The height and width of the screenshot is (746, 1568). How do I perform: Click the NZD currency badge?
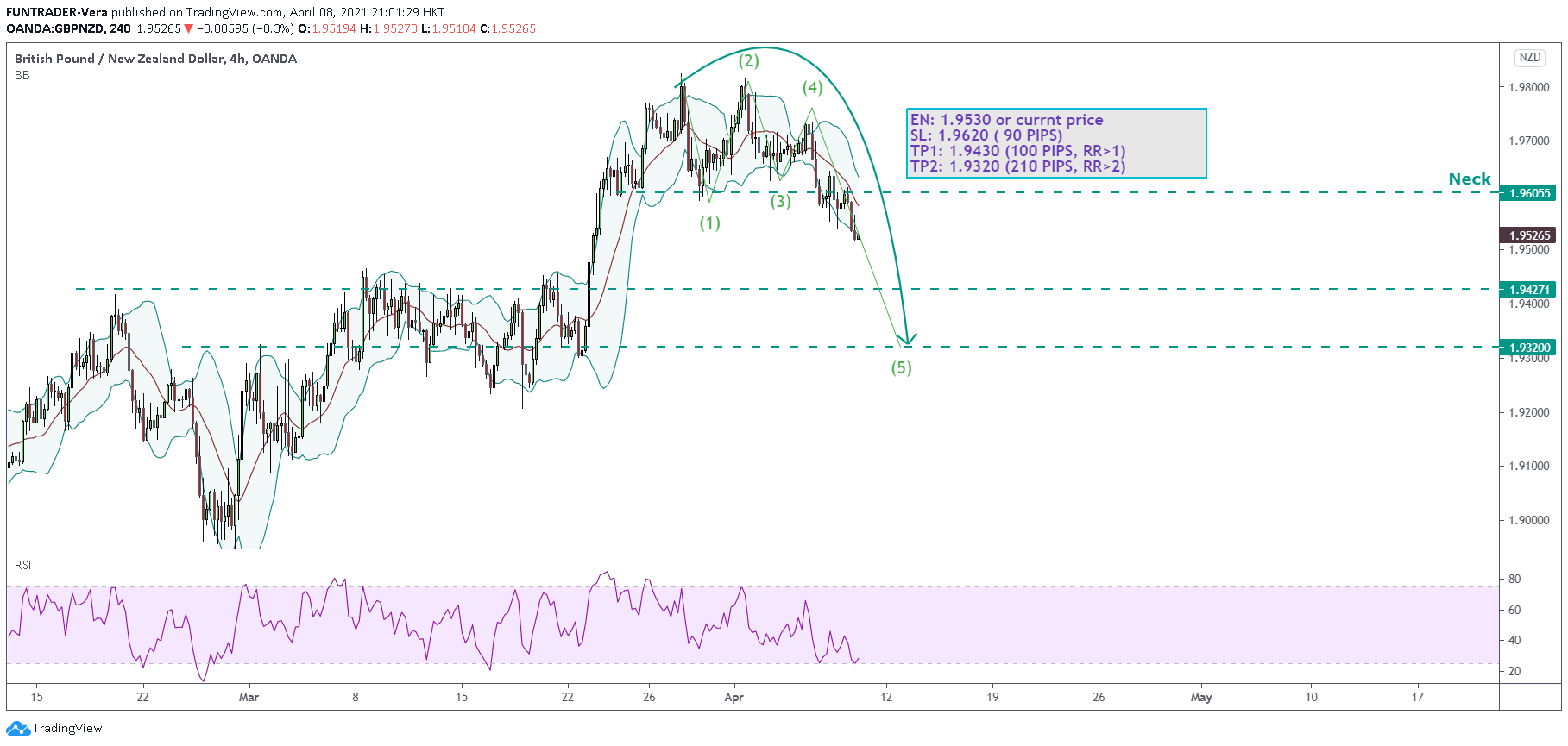1529,57
